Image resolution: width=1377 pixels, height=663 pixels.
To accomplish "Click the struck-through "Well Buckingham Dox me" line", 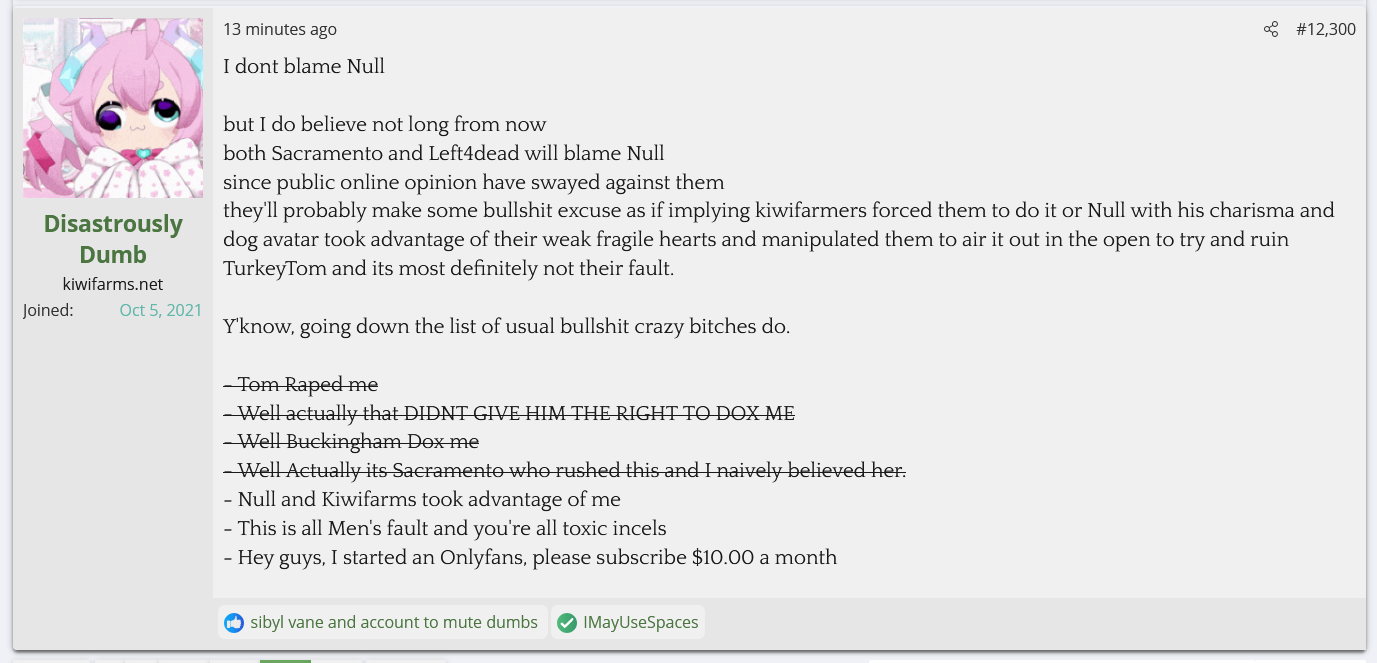I will (351, 442).
